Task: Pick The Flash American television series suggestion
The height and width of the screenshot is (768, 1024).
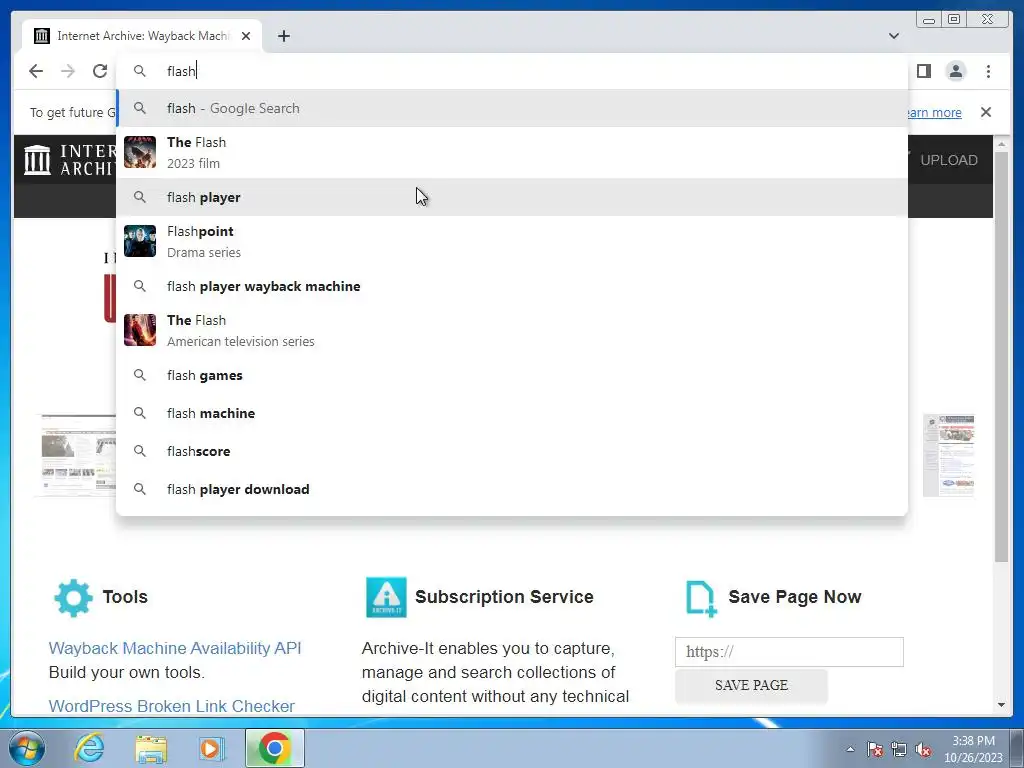Action: 513,330
